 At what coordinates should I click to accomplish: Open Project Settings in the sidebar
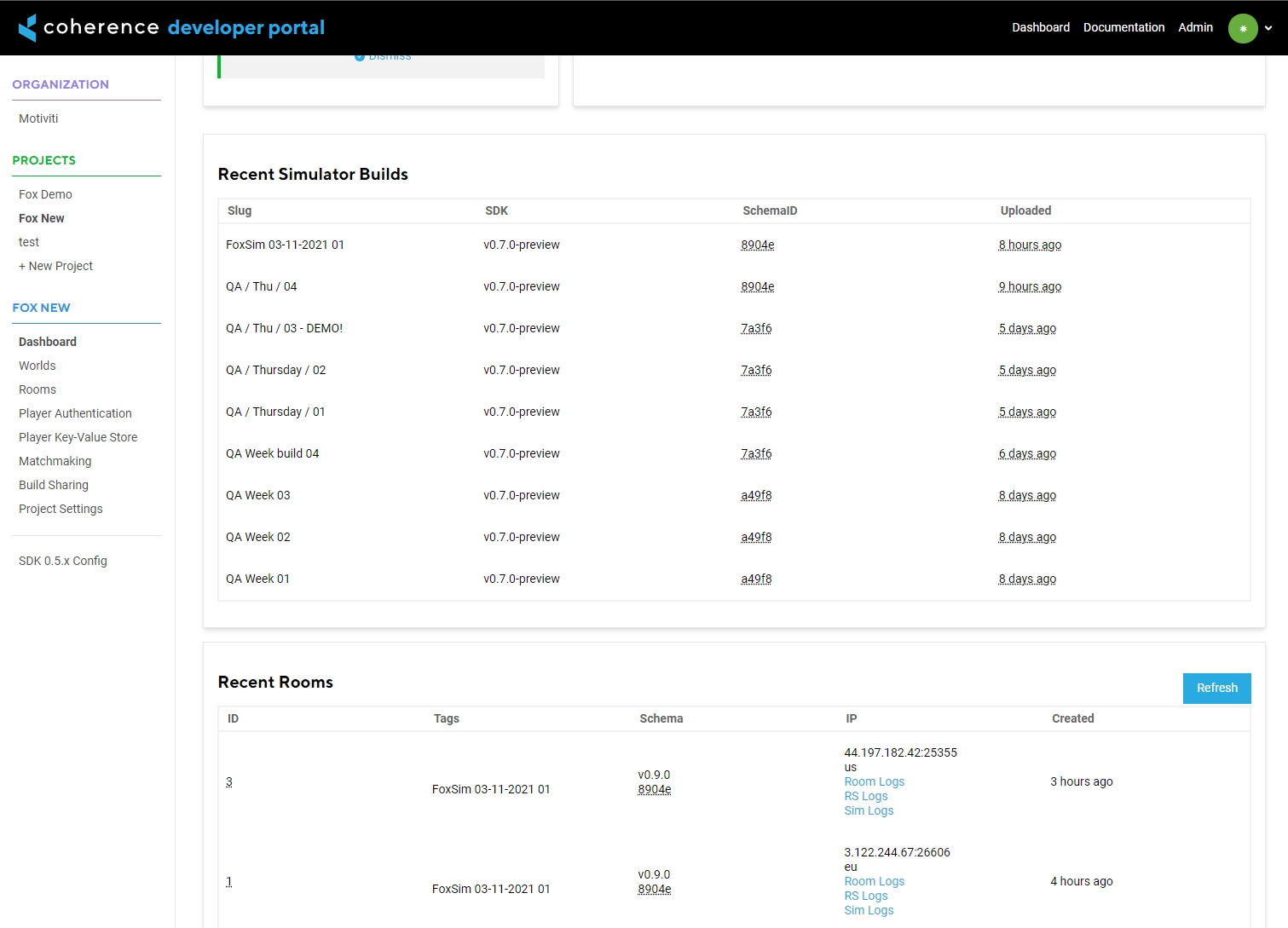coord(61,509)
